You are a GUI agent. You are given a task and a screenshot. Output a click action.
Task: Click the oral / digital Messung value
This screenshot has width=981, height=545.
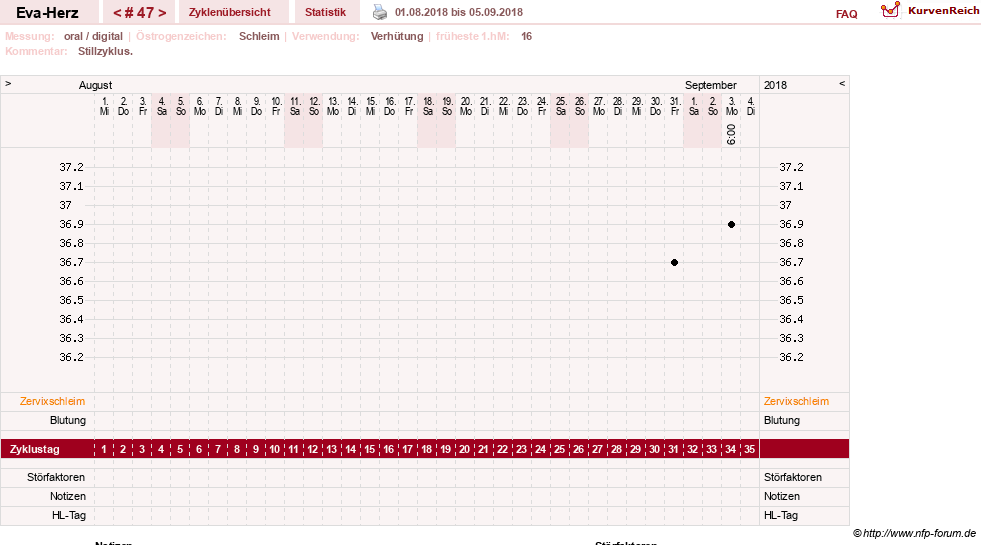93,36
